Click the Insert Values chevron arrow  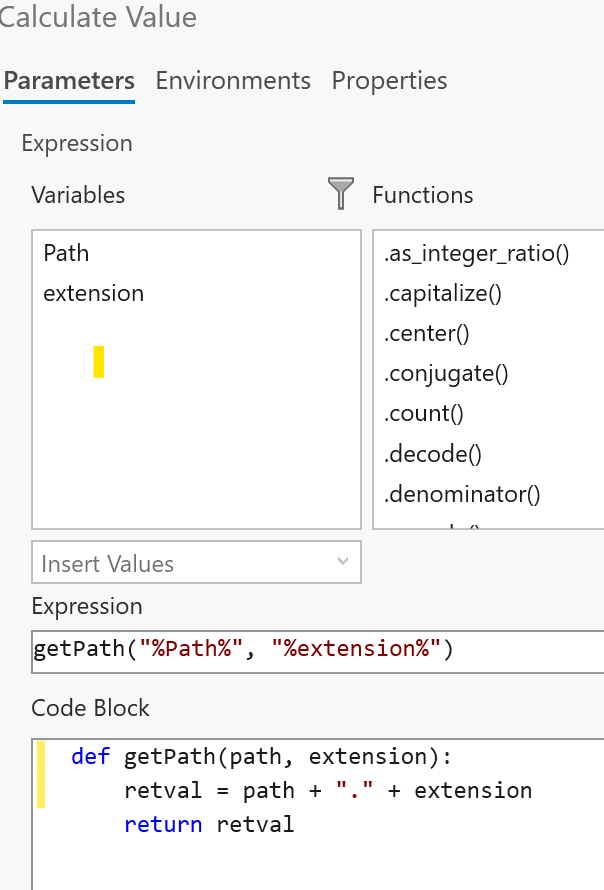344,563
